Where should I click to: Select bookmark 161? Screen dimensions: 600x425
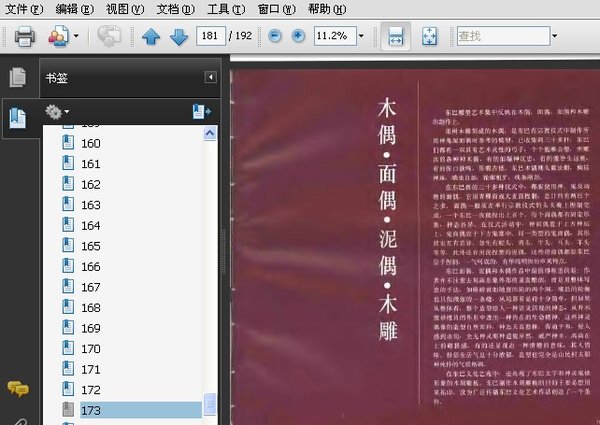click(91, 164)
